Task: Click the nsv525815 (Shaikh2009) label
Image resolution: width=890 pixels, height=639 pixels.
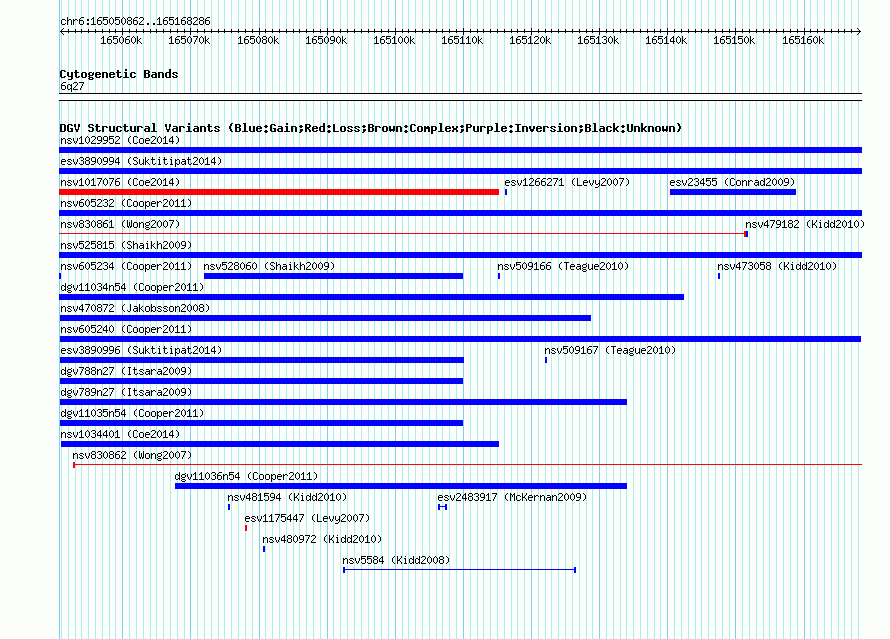Action: click(126, 245)
